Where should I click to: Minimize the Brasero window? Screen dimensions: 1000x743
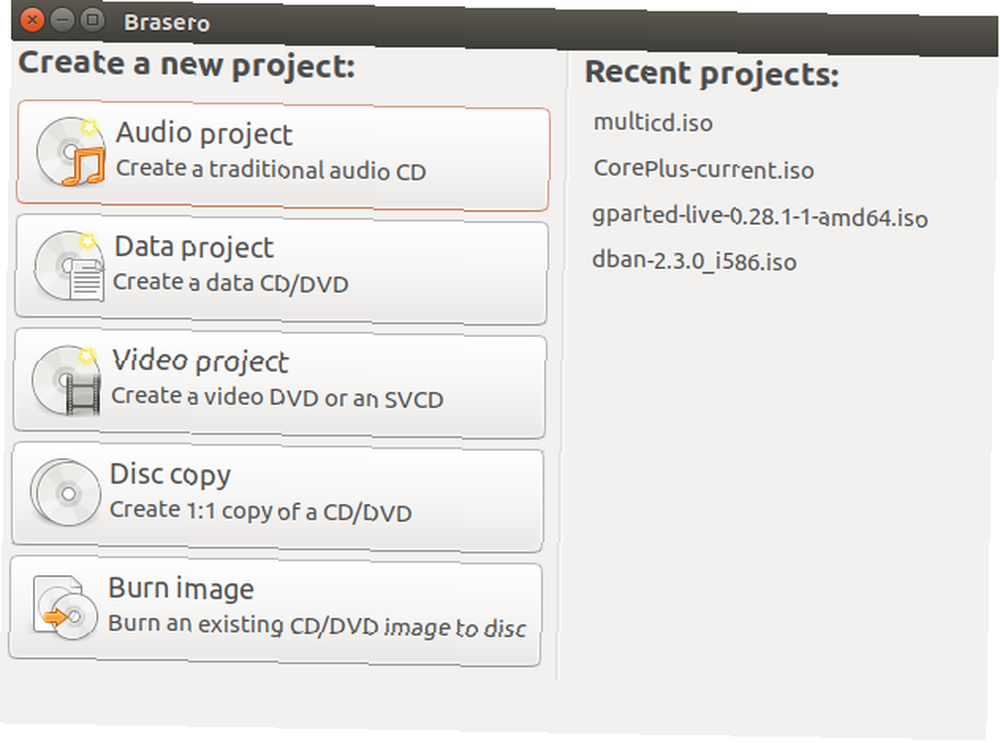pos(62,20)
